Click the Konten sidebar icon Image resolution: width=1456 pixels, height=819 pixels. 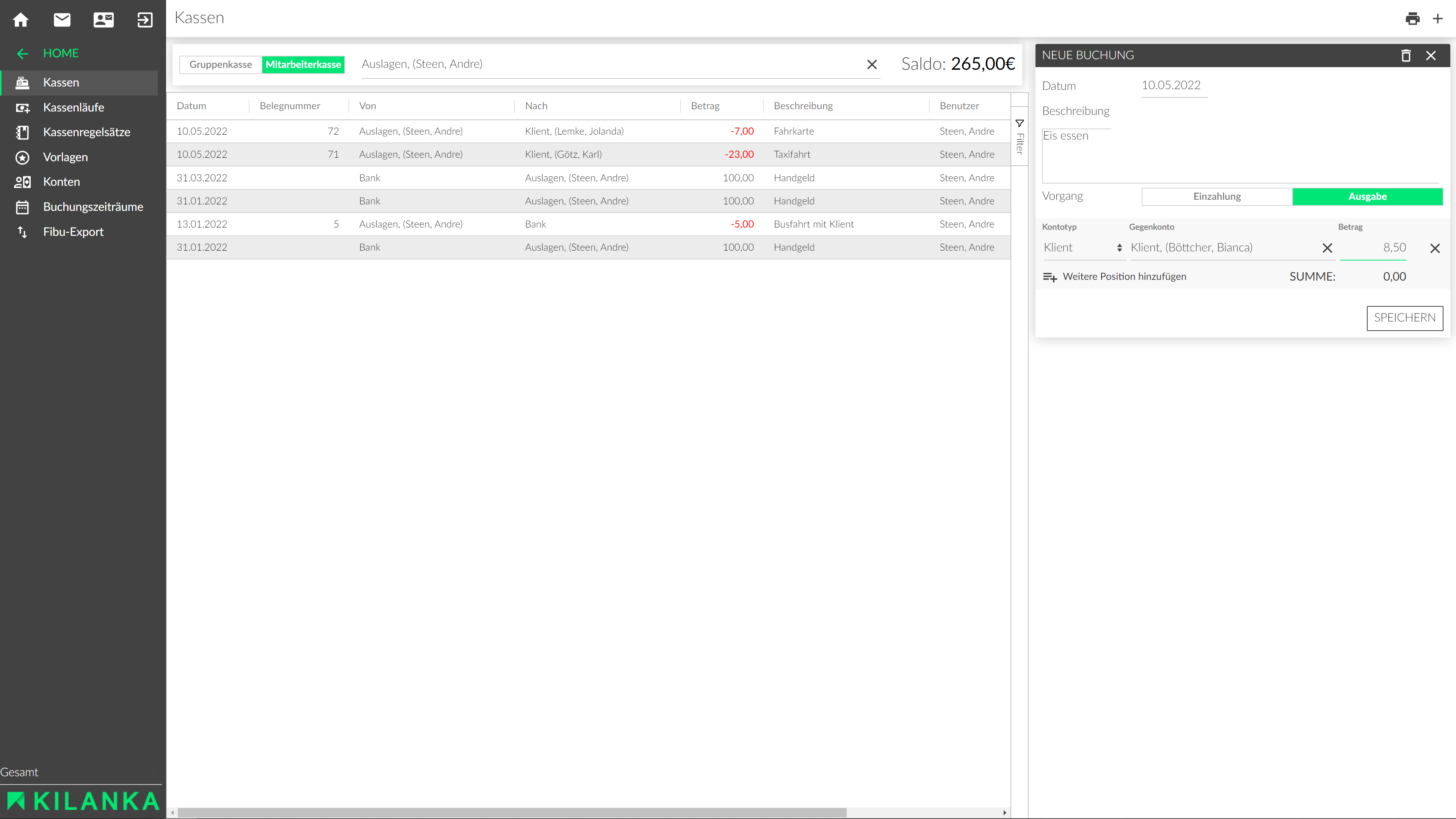click(23, 182)
